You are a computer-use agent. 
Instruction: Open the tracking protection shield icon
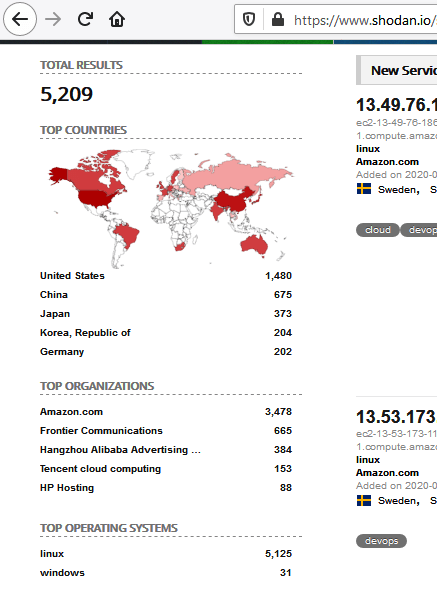click(249, 19)
